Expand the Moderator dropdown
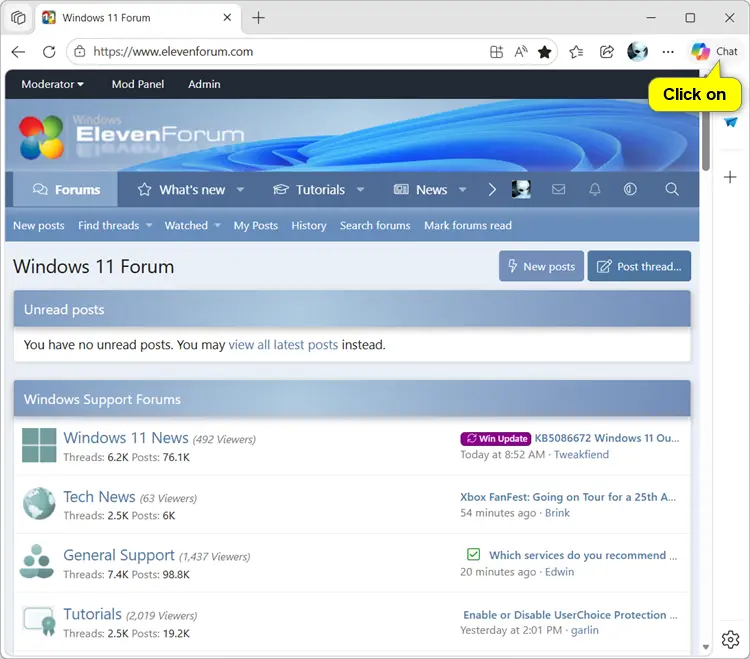 pos(53,84)
